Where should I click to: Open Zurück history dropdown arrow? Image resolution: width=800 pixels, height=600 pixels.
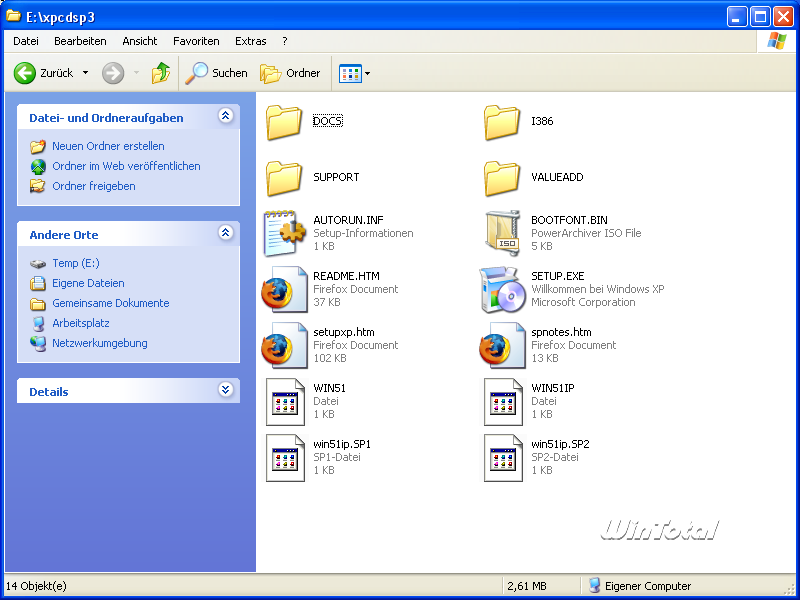tap(85, 73)
